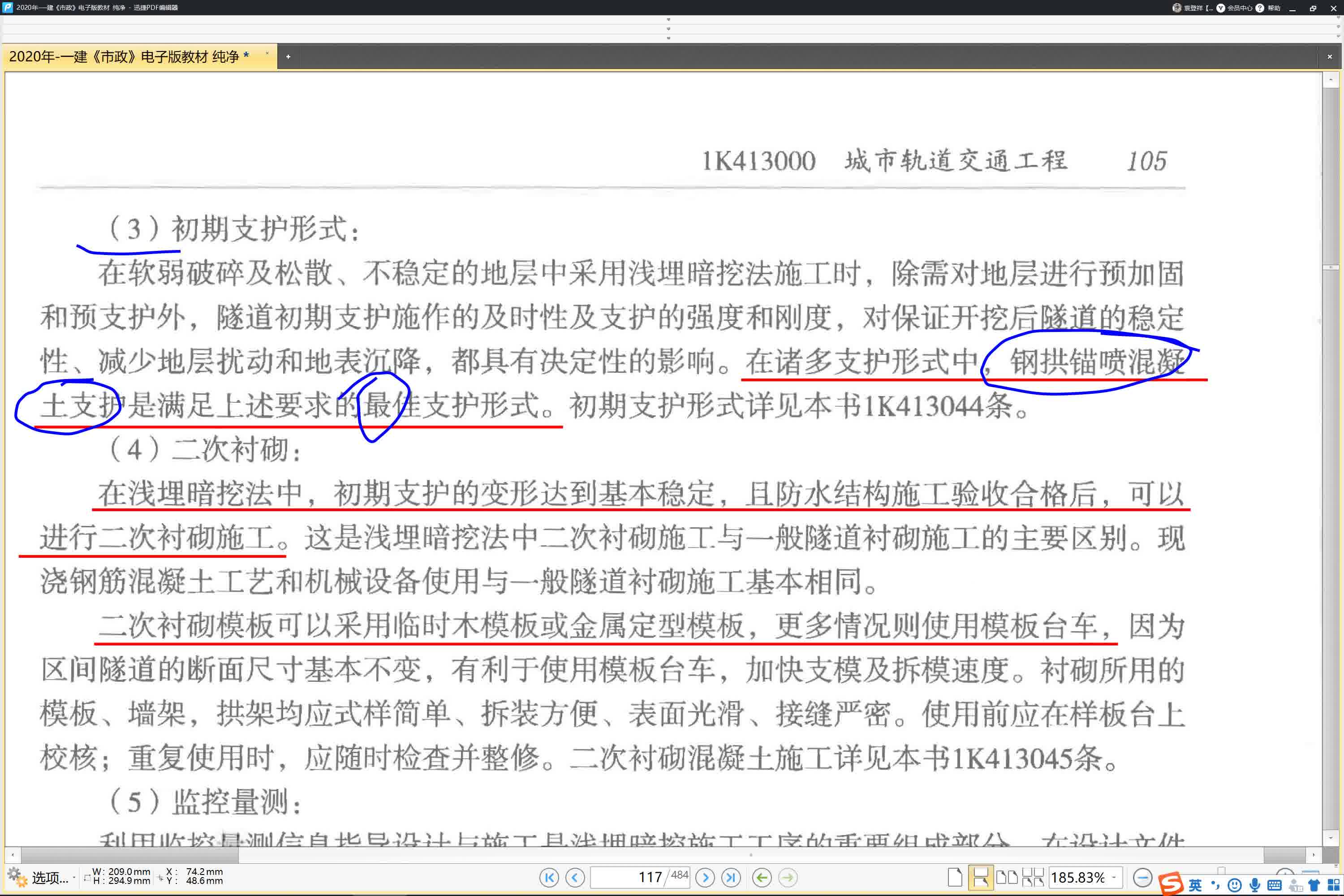Click the circled text 钢拱锚喷混凝
The height and width of the screenshot is (896, 1344).
pos(1097,362)
